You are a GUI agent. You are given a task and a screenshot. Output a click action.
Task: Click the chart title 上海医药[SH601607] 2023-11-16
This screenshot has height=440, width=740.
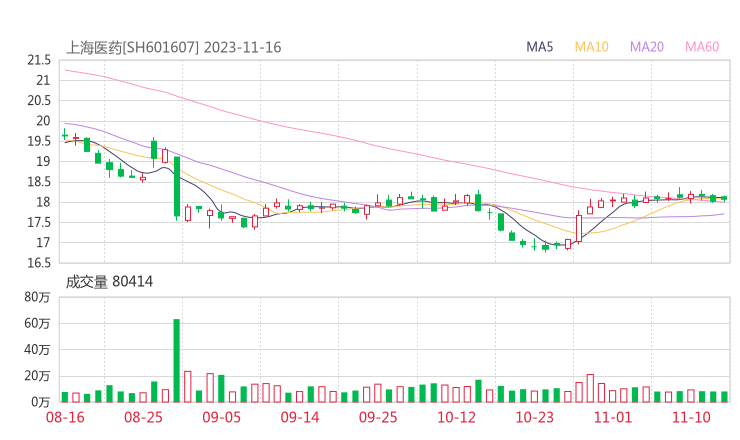[x=173, y=48]
